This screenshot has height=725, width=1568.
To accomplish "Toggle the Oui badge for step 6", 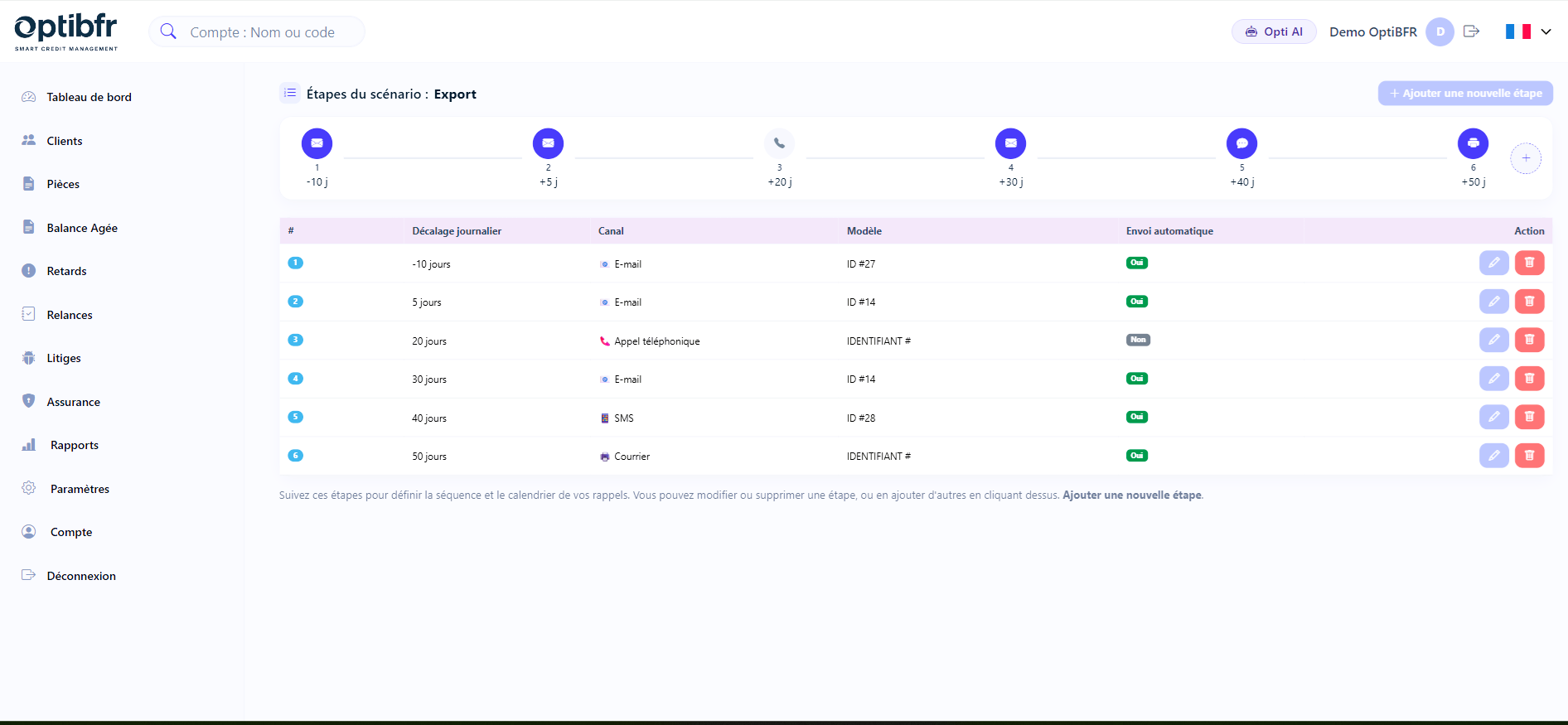I will [x=1136, y=456].
